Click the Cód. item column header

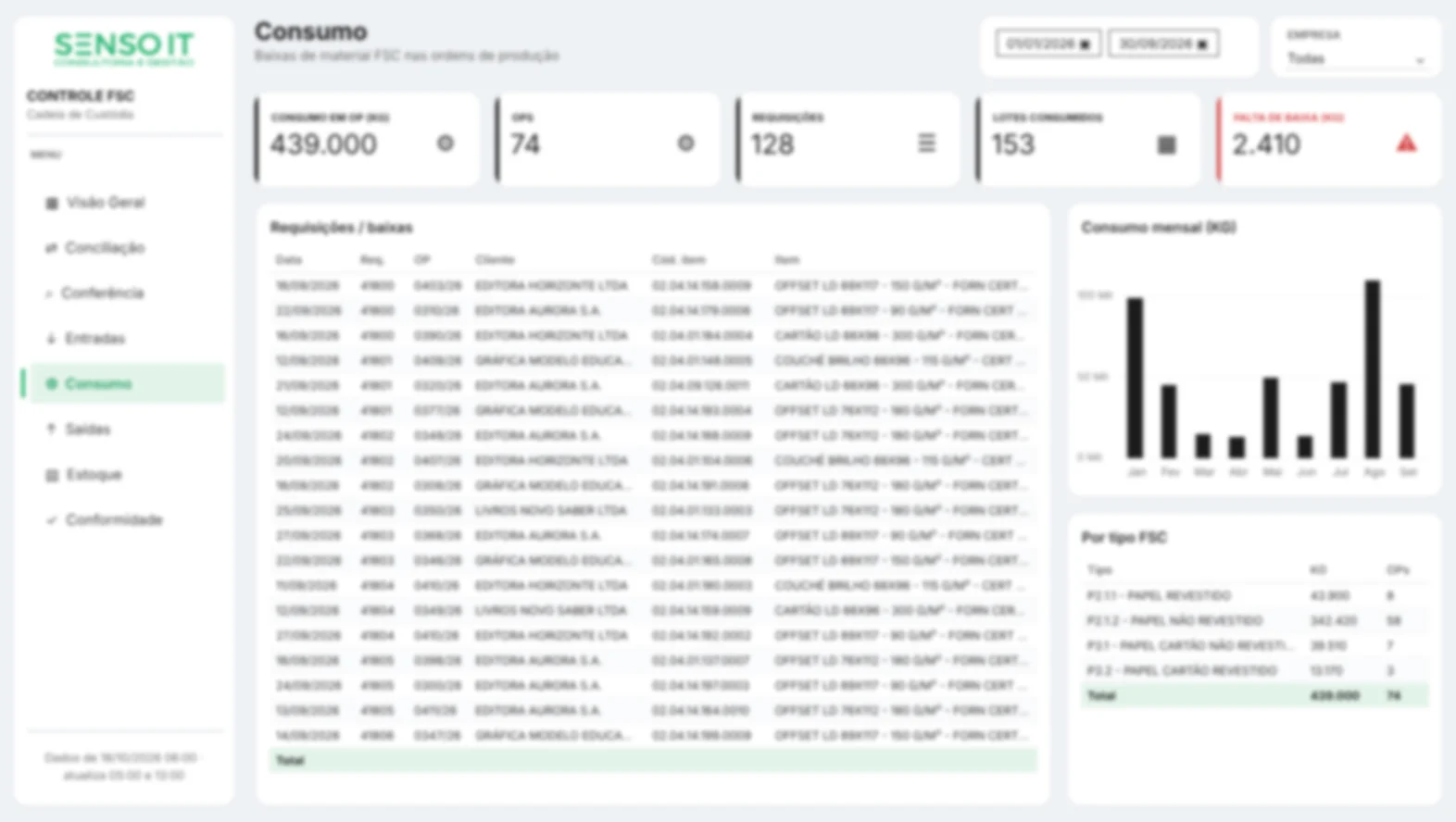[679, 260]
